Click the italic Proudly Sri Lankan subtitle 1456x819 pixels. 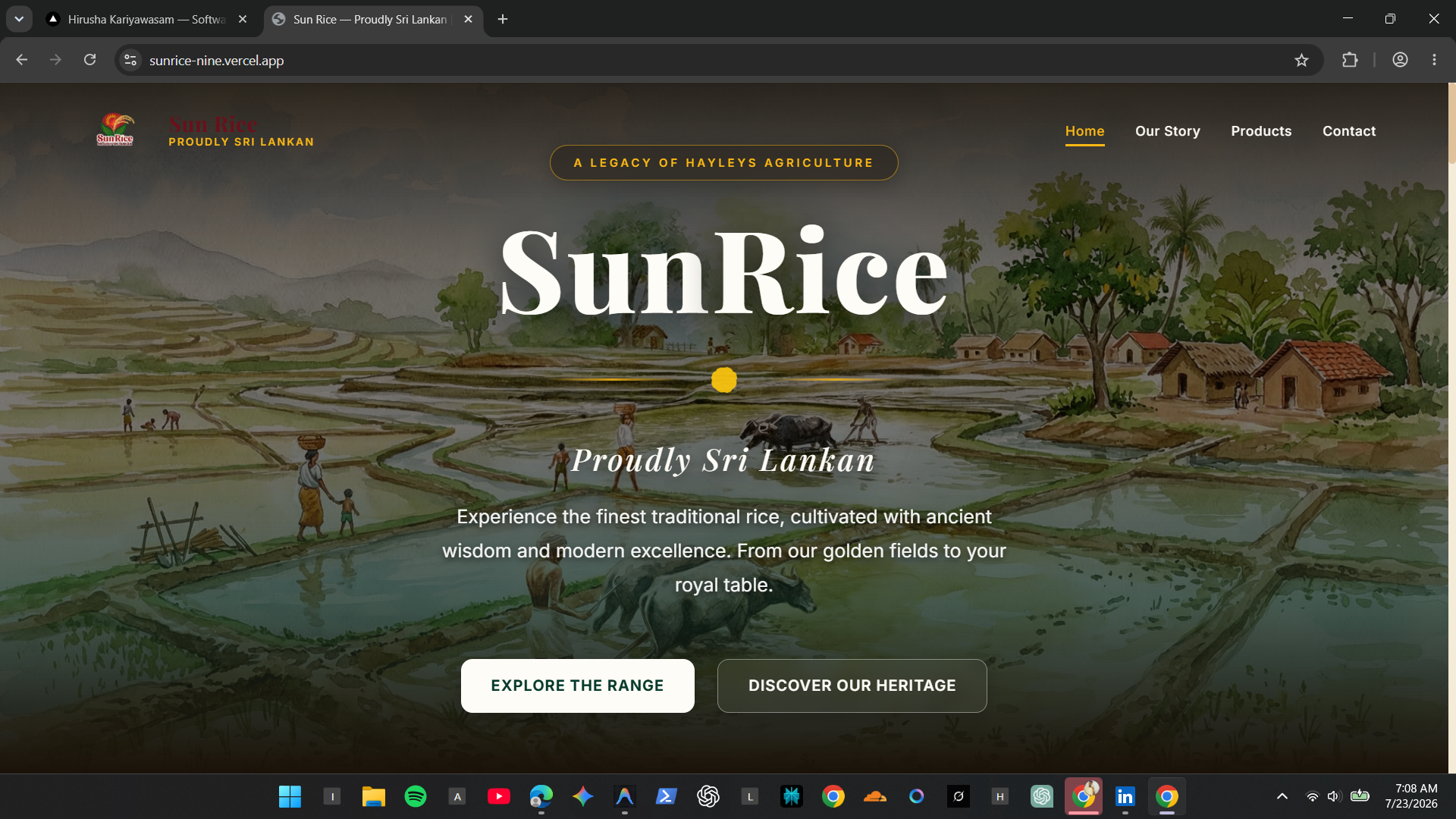723,460
